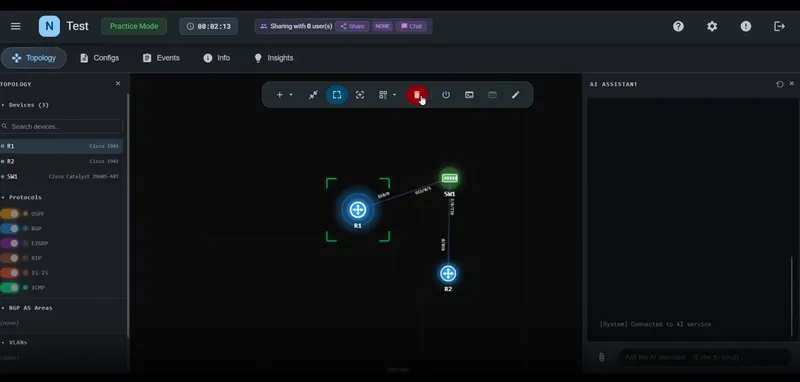Click the layout grid icon
The width and height of the screenshot is (800, 382).
(x=383, y=95)
